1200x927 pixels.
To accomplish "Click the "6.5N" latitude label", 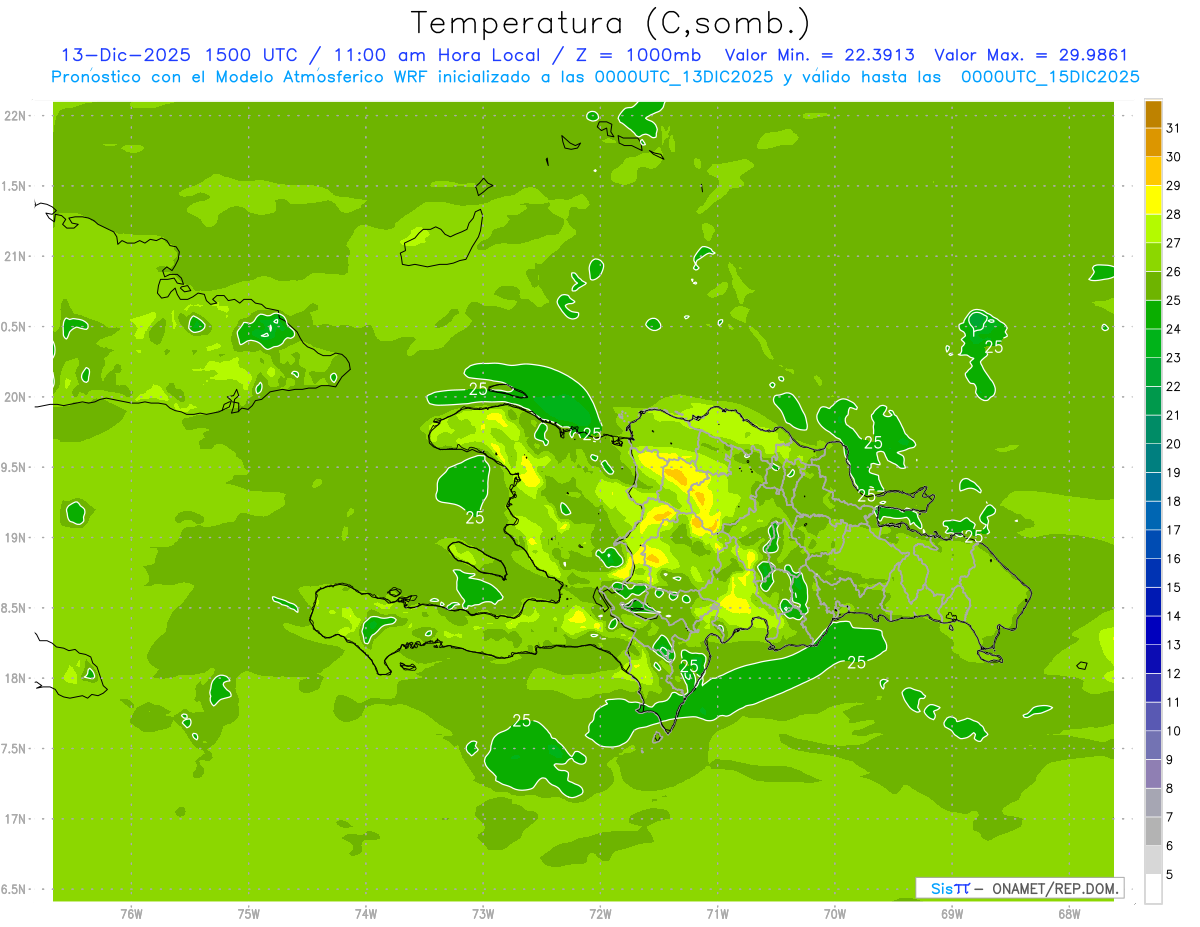I will (x=14, y=889).
